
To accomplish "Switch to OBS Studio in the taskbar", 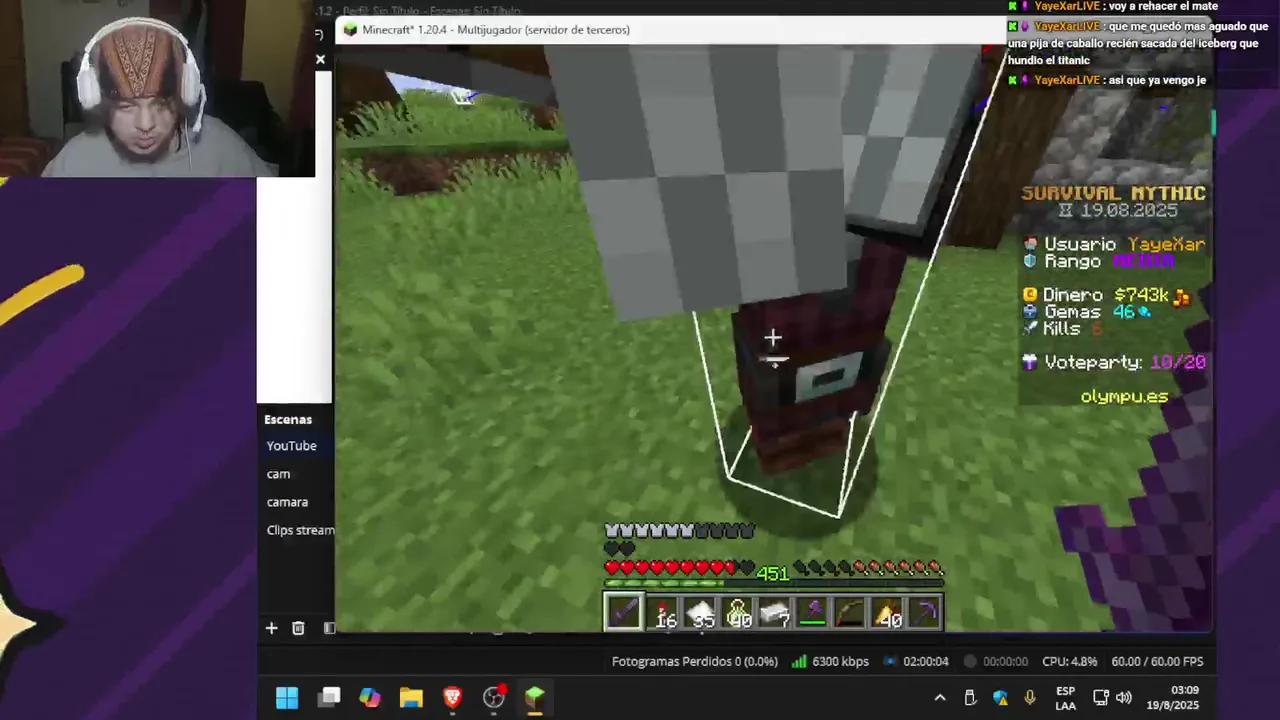I will click(494, 697).
